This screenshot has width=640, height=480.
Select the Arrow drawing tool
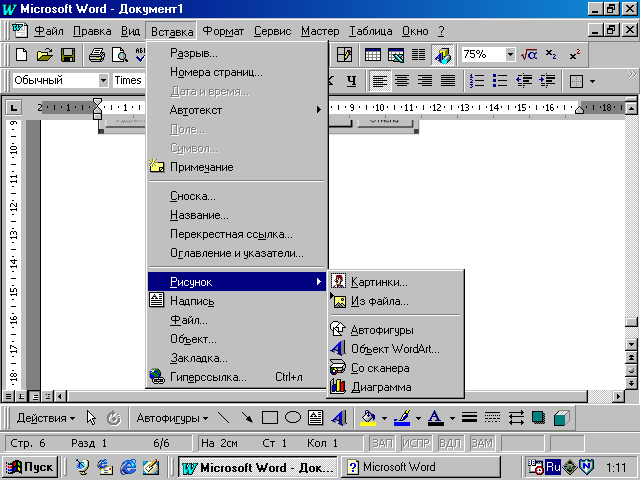click(247, 418)
